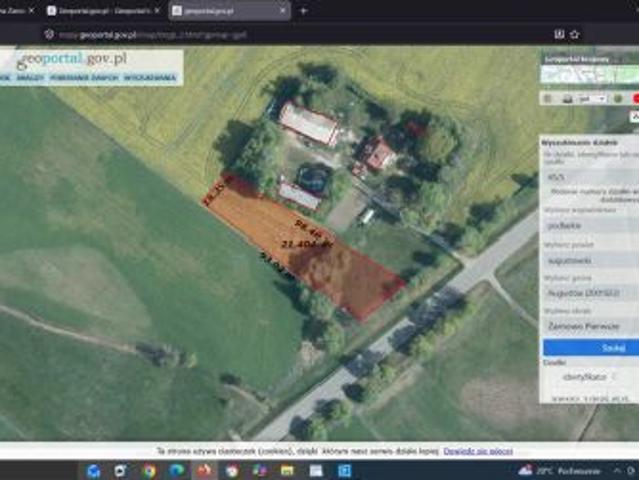
Task: Open Chrome from the taskbar
Action: tap(149, 471)
